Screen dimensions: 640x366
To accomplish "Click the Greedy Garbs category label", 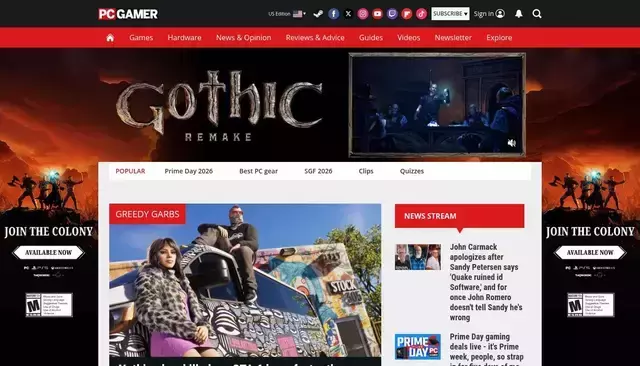I will tap(147, 214).
